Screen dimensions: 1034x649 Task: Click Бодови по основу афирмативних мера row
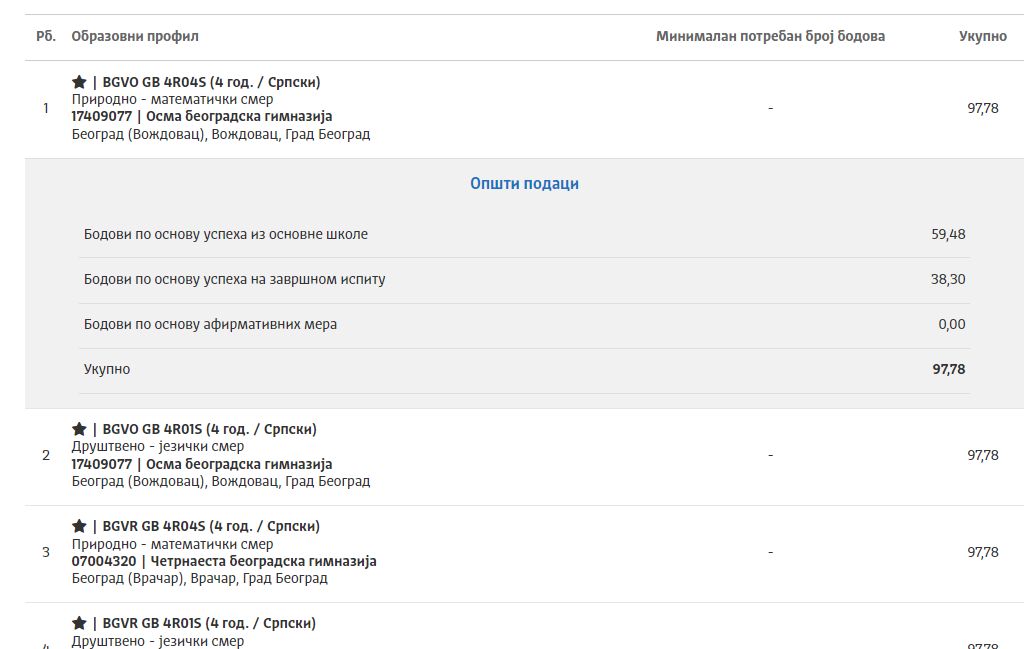pos(524,324)
